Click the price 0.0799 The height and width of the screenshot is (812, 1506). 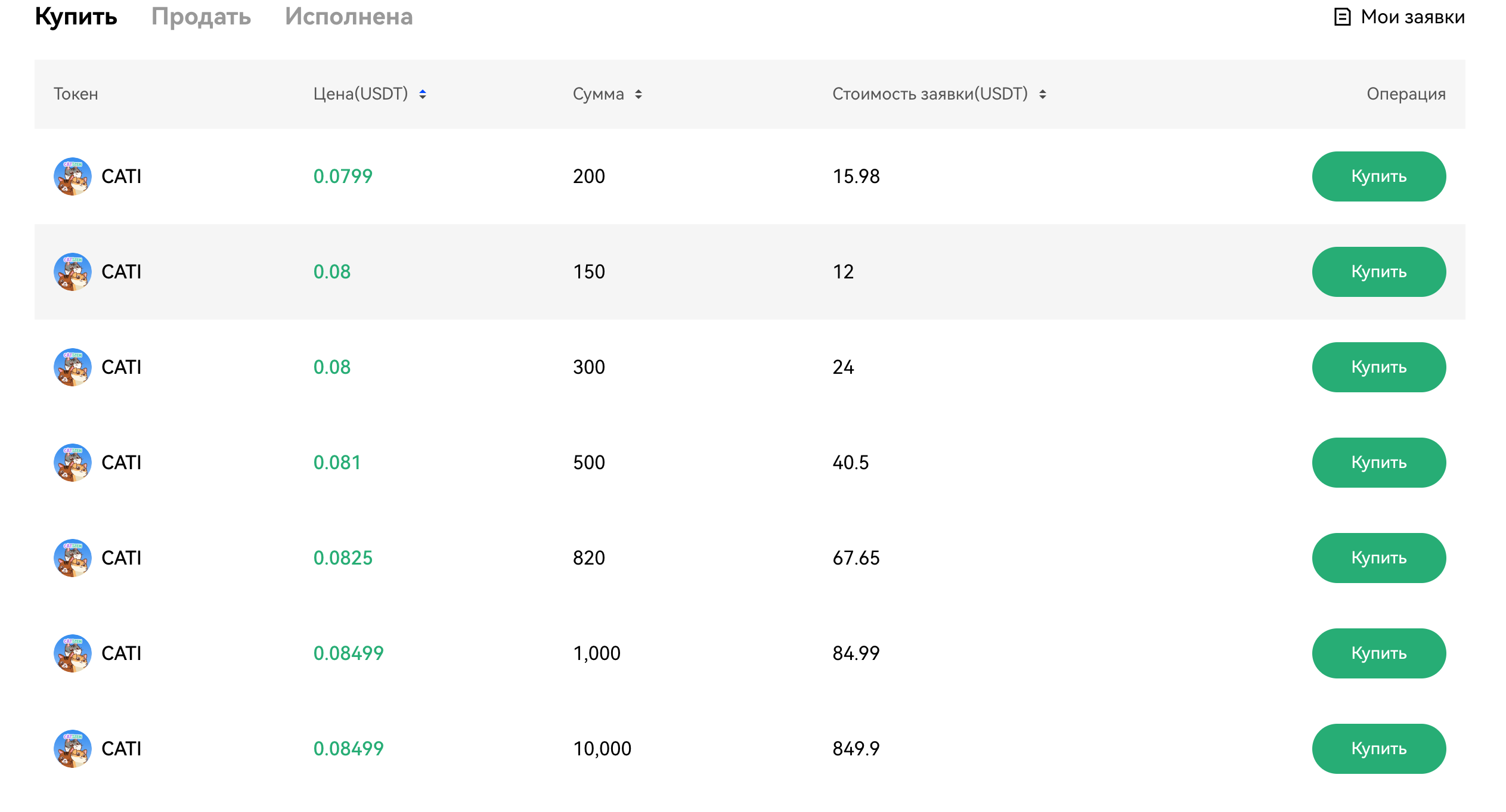(x=343, y=176)
